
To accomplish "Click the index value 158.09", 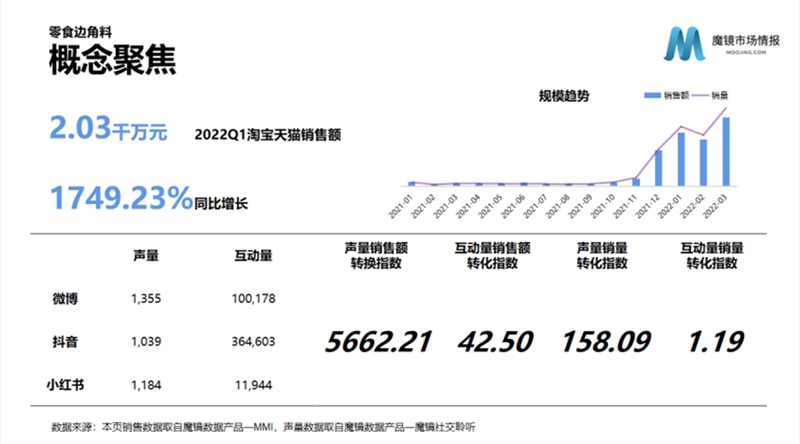I will (606, 341).
